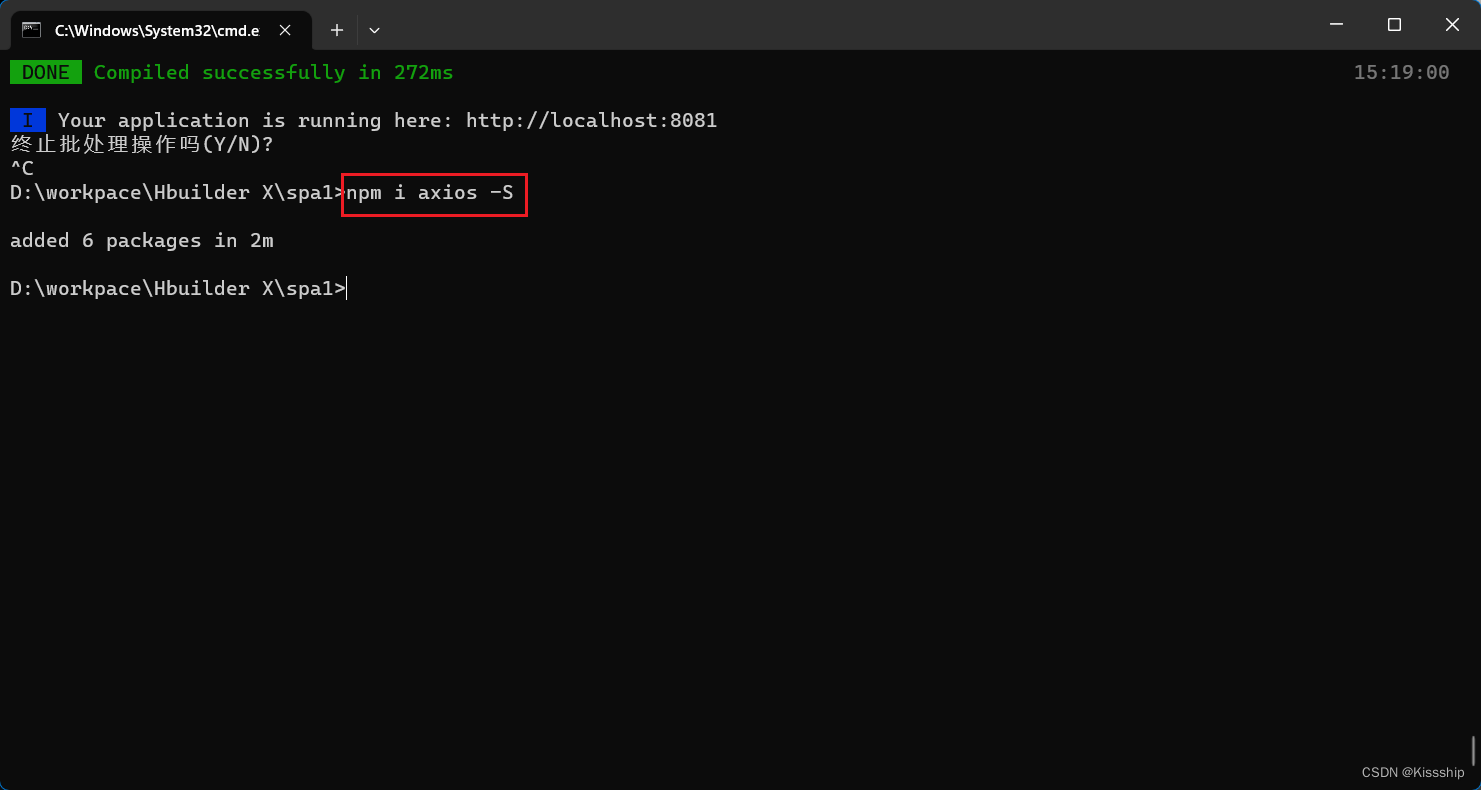
Task: Click the npm i axios -S command
Action: [430, 192]
